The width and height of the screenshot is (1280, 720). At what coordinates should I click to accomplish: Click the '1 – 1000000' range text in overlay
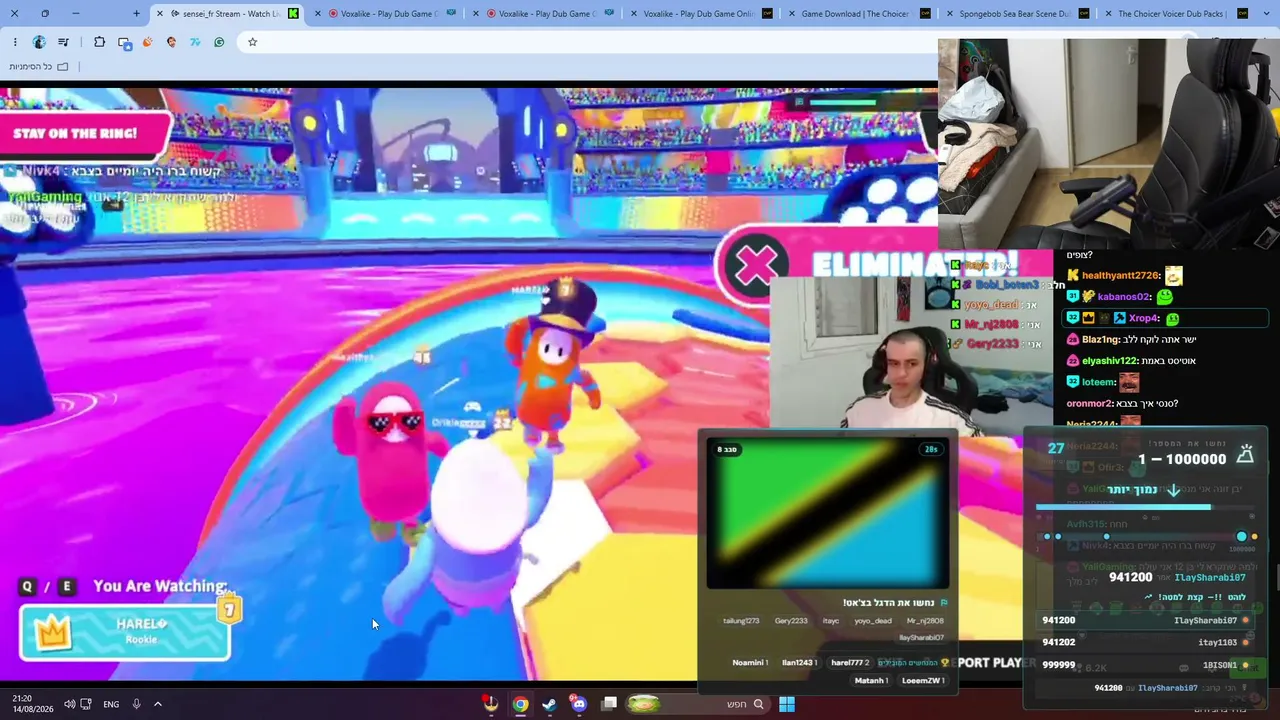[1182, 459]
